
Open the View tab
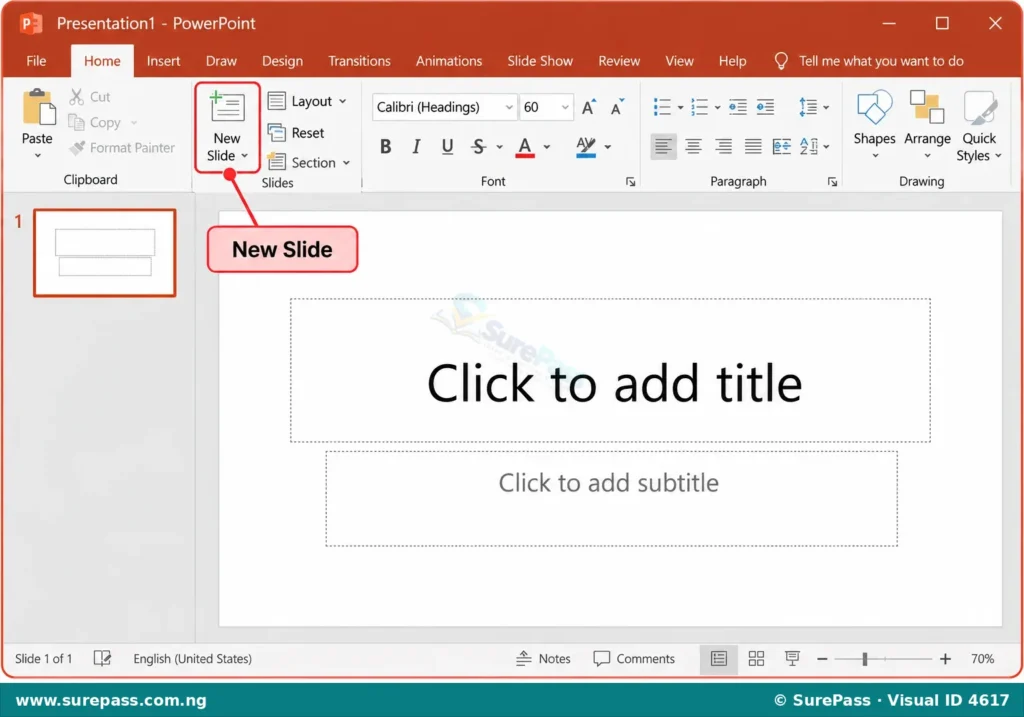(679, 61)
